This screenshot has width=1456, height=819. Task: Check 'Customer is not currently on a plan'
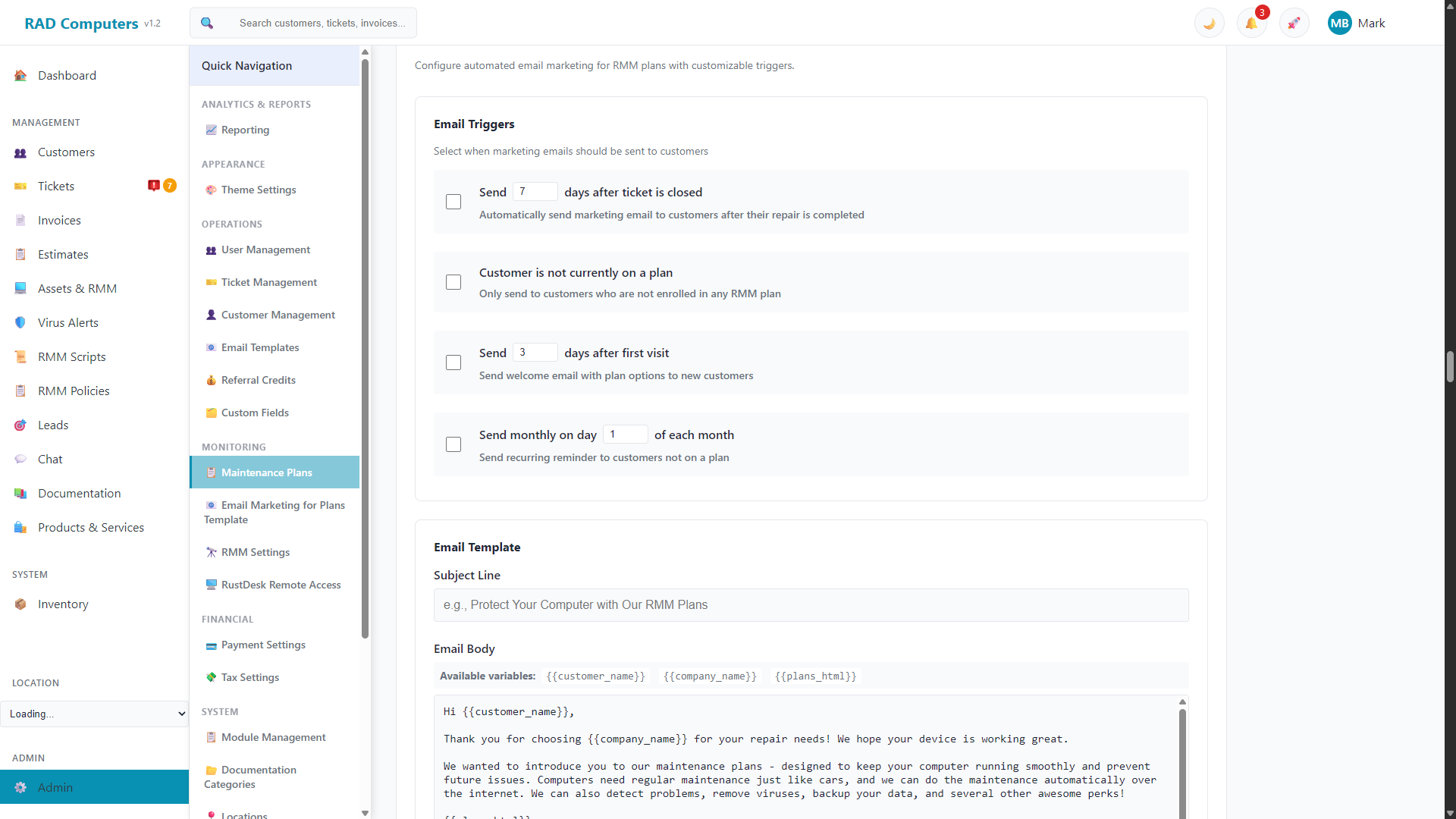point(453,281)
